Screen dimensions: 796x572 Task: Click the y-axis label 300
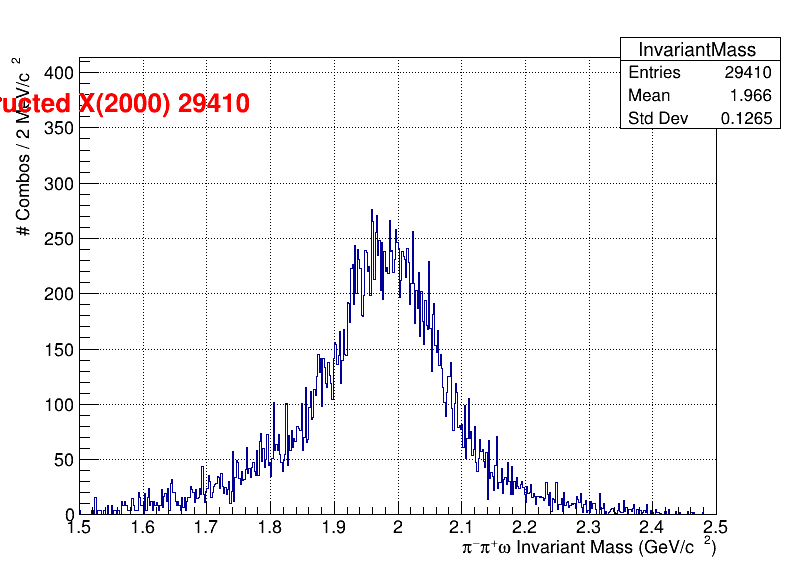click(x=59, y=184)
